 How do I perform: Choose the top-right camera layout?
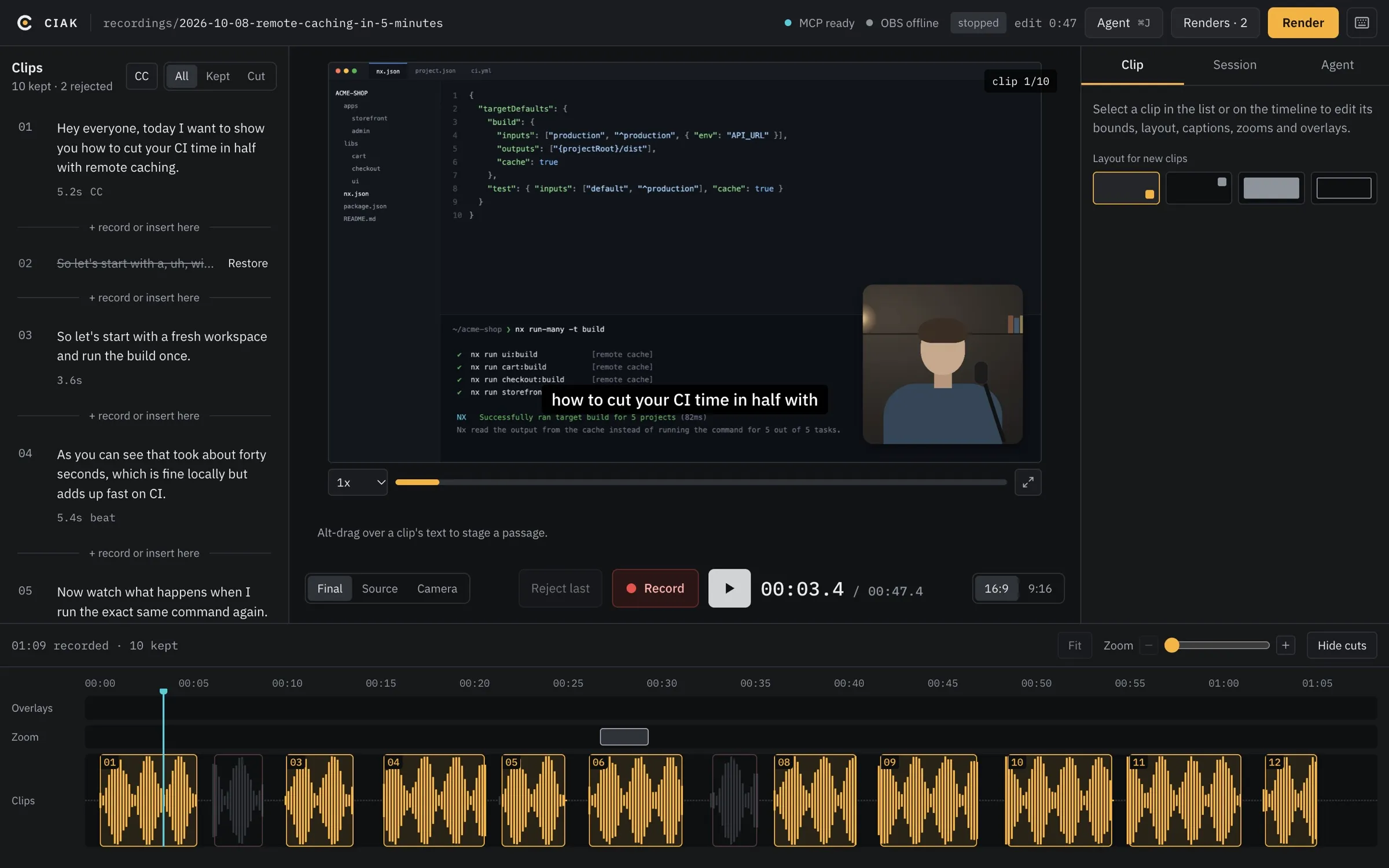tap(1198, 188)
